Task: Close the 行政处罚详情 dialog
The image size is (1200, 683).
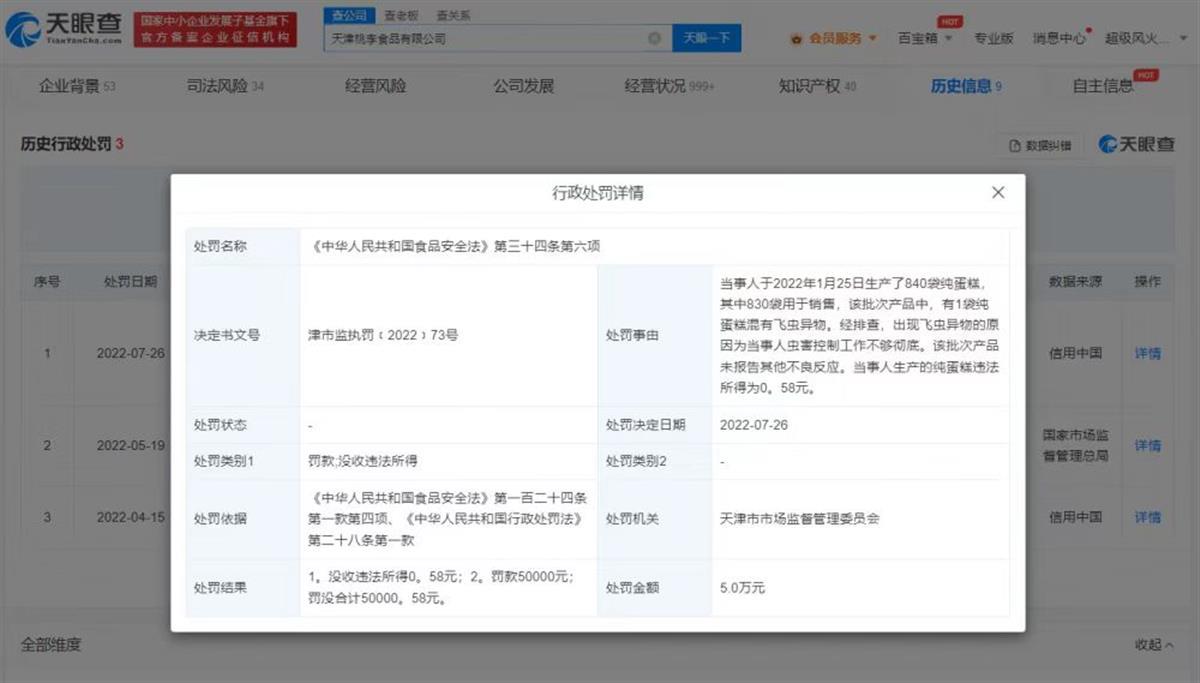Action: 997,192
